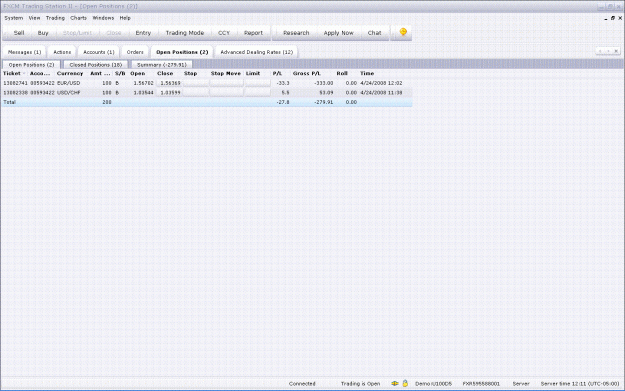Switch to the Messages (1) tab
Viewport: 625px width, 391px height.
pyautogui.click(x=25, y=52)
